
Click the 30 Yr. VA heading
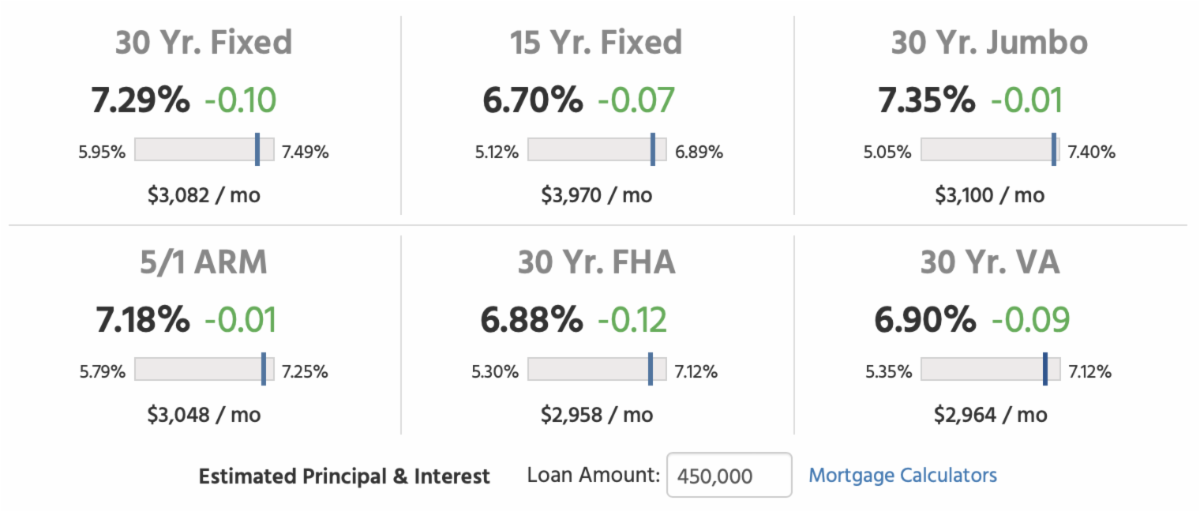tap(989, 262)
